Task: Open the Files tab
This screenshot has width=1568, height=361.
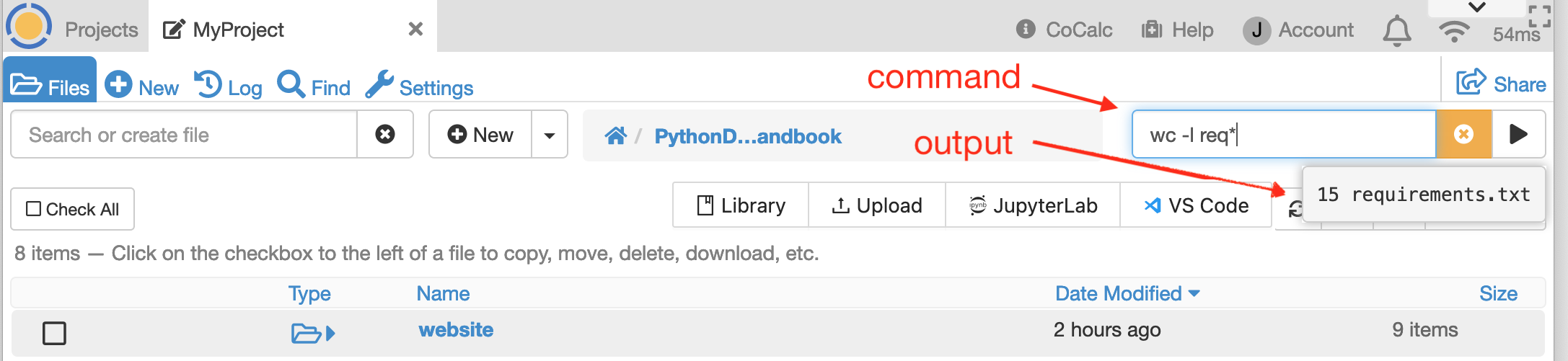Action: coord(50,86)
